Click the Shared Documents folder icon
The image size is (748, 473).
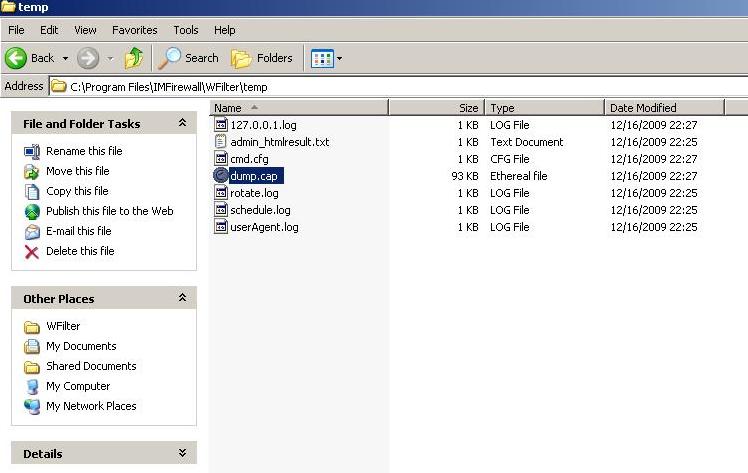point(32,367)
